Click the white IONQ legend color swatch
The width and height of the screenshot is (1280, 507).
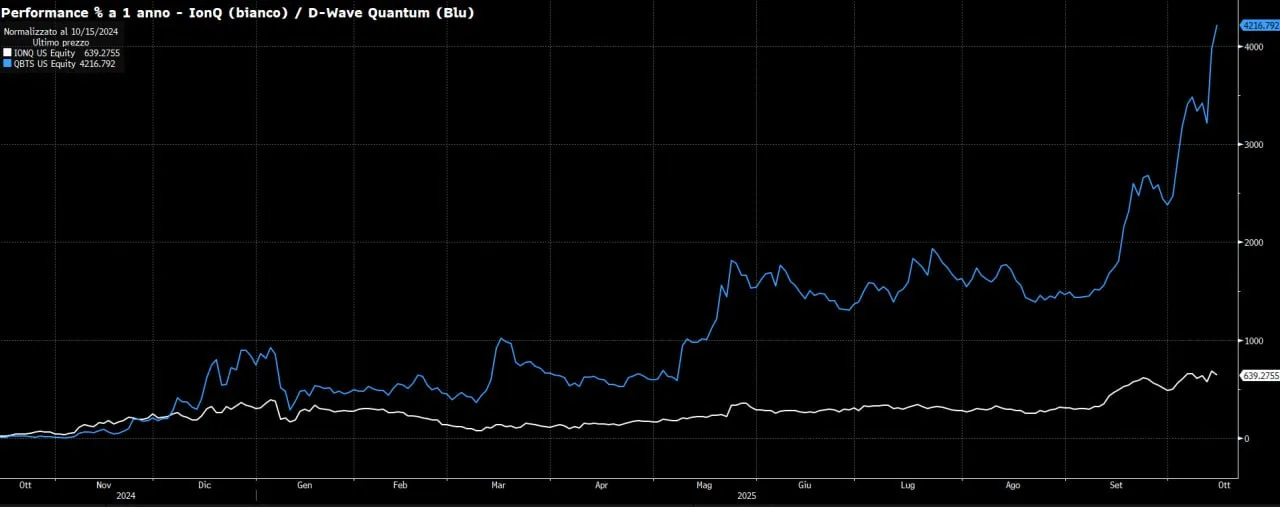pyautogui.click(x=7, y=53)
